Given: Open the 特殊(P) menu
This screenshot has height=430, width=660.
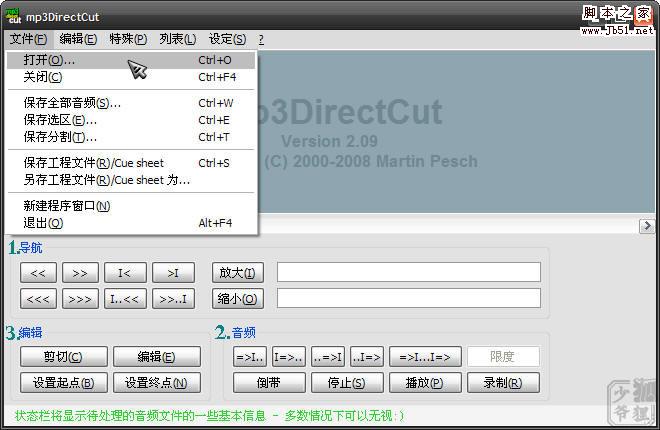Looking at the screenshot, I should (128, 39).
